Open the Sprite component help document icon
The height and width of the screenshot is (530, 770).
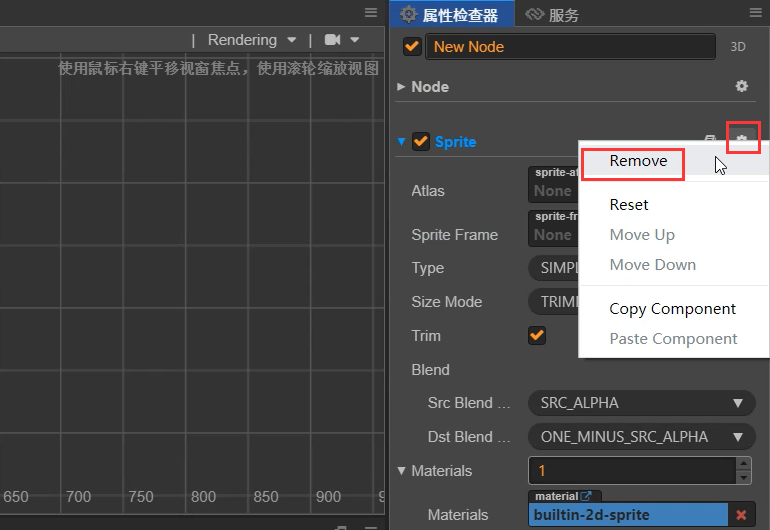point(710,141)
